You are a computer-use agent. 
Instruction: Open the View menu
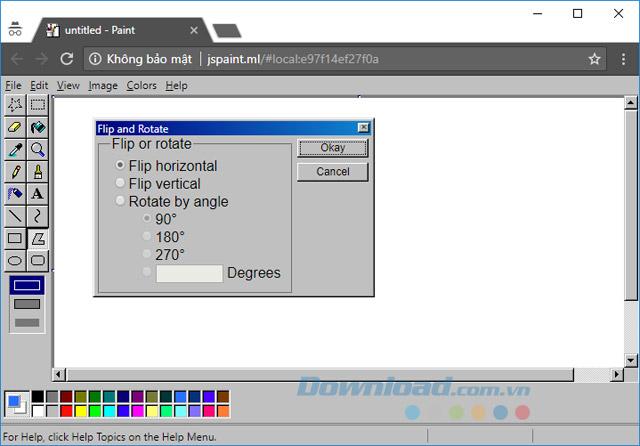tap(68, 86)
